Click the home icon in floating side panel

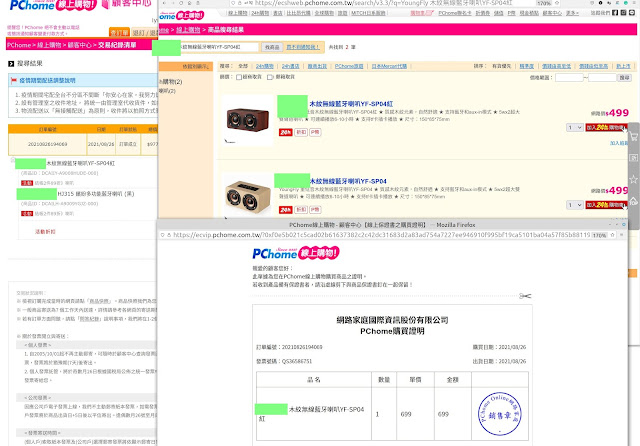tap(633, 201)
